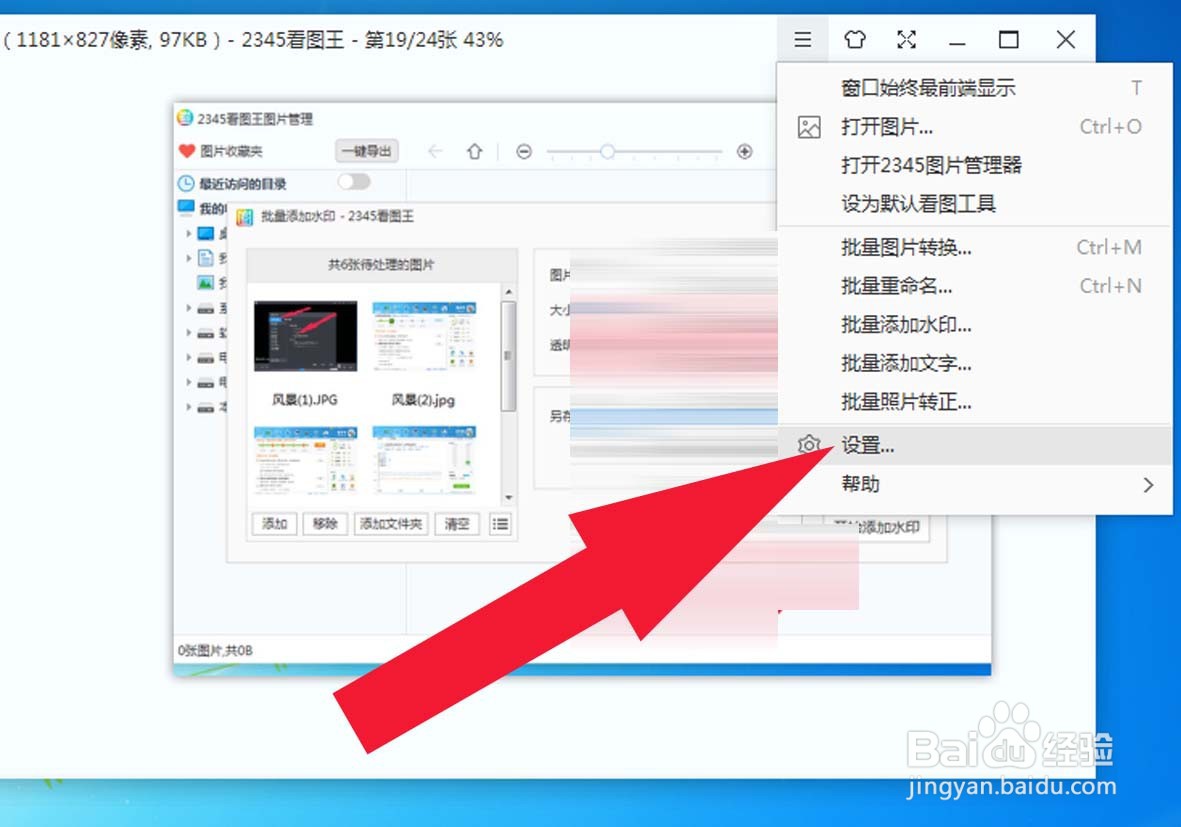Click the back arrow in the image manager
This screenshot has height=827, width=1181.
click(434, 151)
